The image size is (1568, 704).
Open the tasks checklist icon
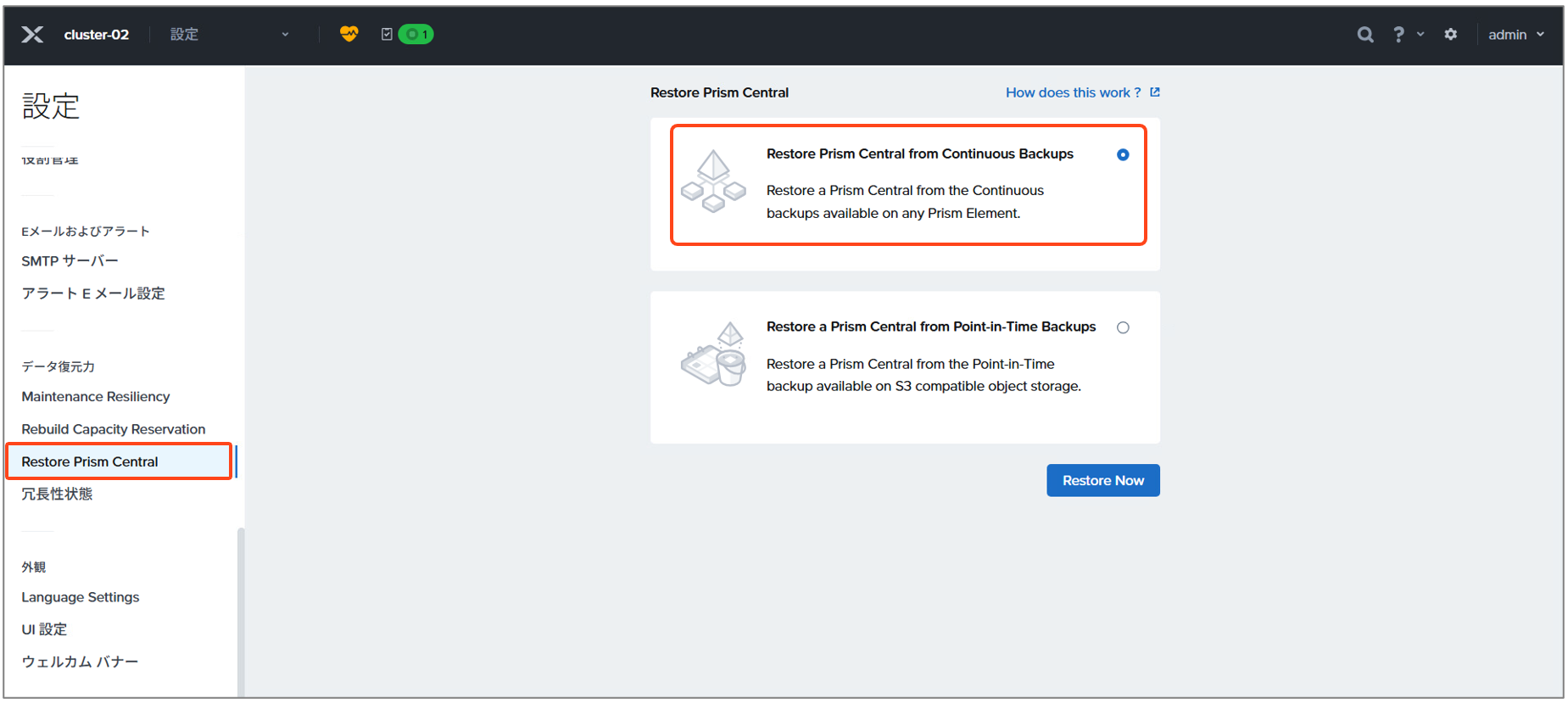click(387, 35)
